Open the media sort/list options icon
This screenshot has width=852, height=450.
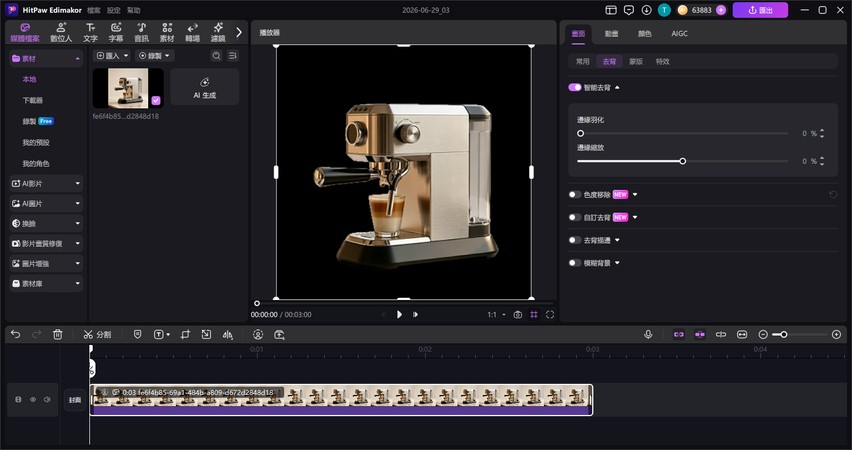(233, 55)
